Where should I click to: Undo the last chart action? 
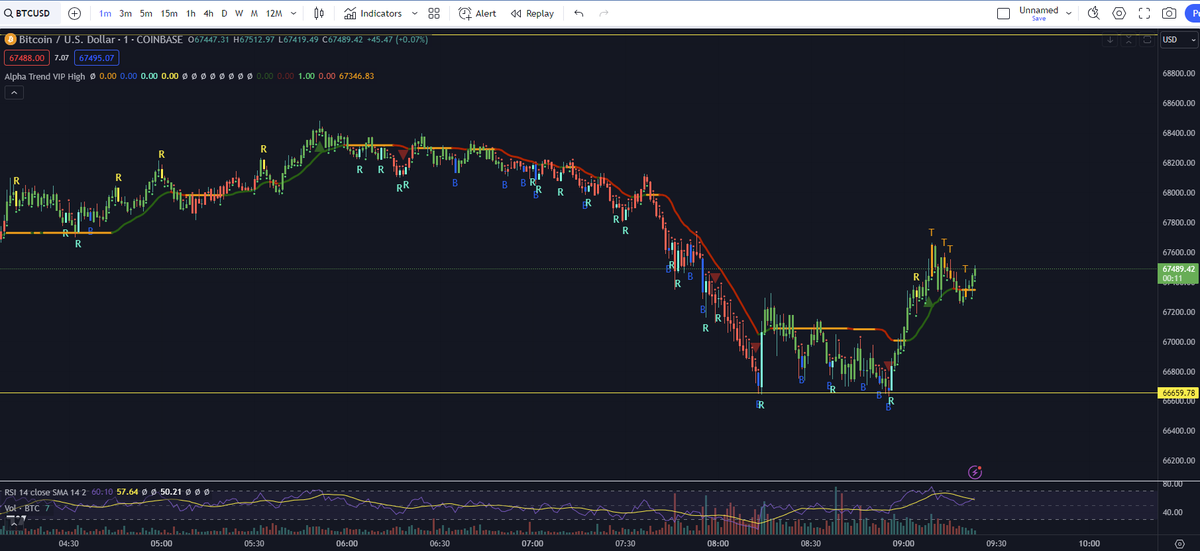click(x=579, y=14)
